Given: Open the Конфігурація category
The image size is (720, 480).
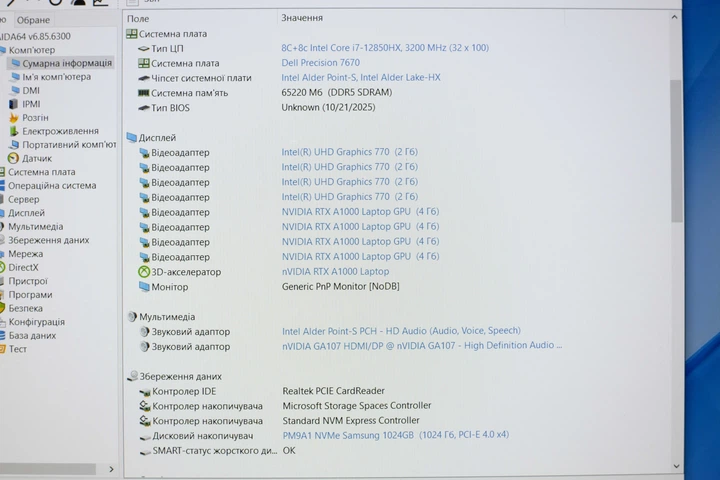Looking at the screenshot, I should pos(36,322).
